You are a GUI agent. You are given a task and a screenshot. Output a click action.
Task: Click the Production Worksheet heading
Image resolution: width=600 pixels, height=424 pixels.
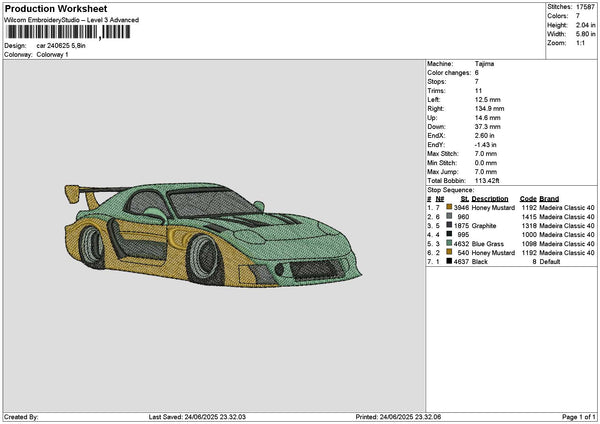coord(56,9)
